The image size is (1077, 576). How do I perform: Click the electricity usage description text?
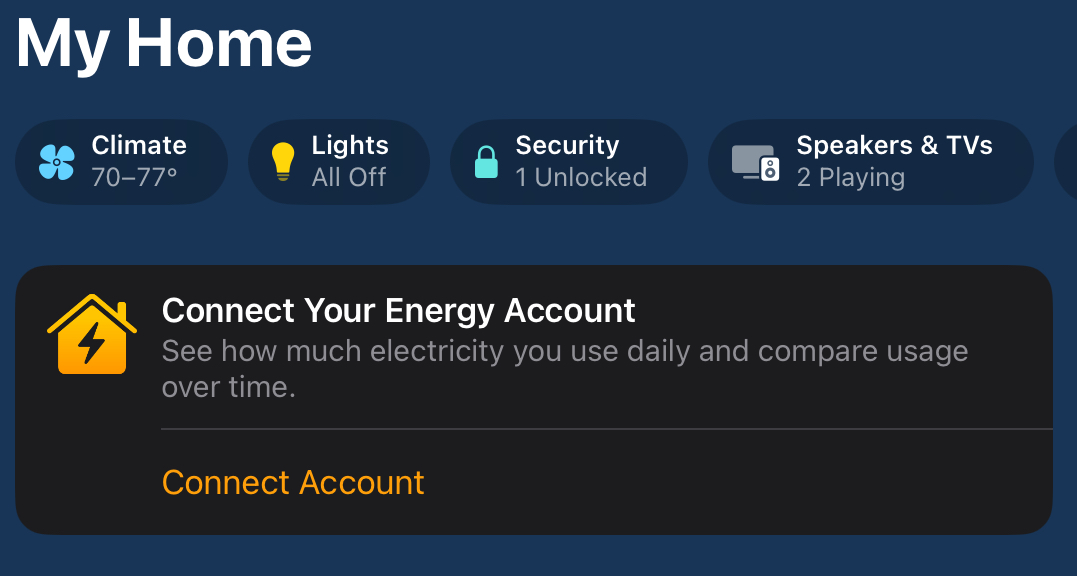pos(565,369)
